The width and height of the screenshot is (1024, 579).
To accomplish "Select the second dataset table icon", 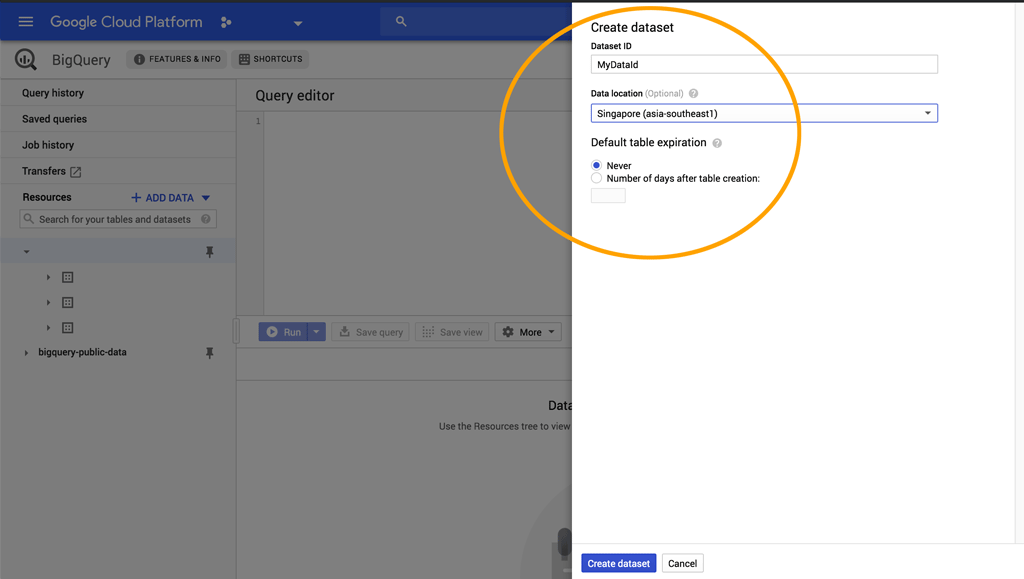I will pos(67,302).
